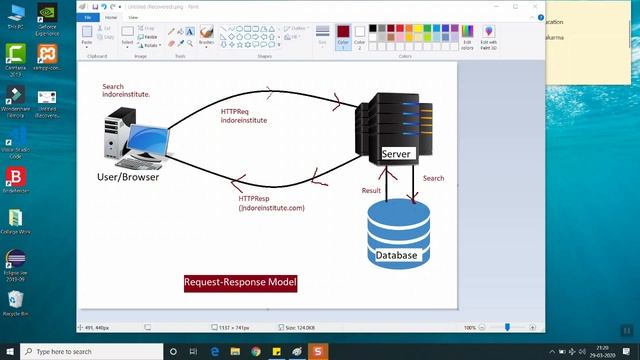The width and height of the screenshot is (640, 360).
Task: Open Paint Help question mark icon
Action: point(541,18)
